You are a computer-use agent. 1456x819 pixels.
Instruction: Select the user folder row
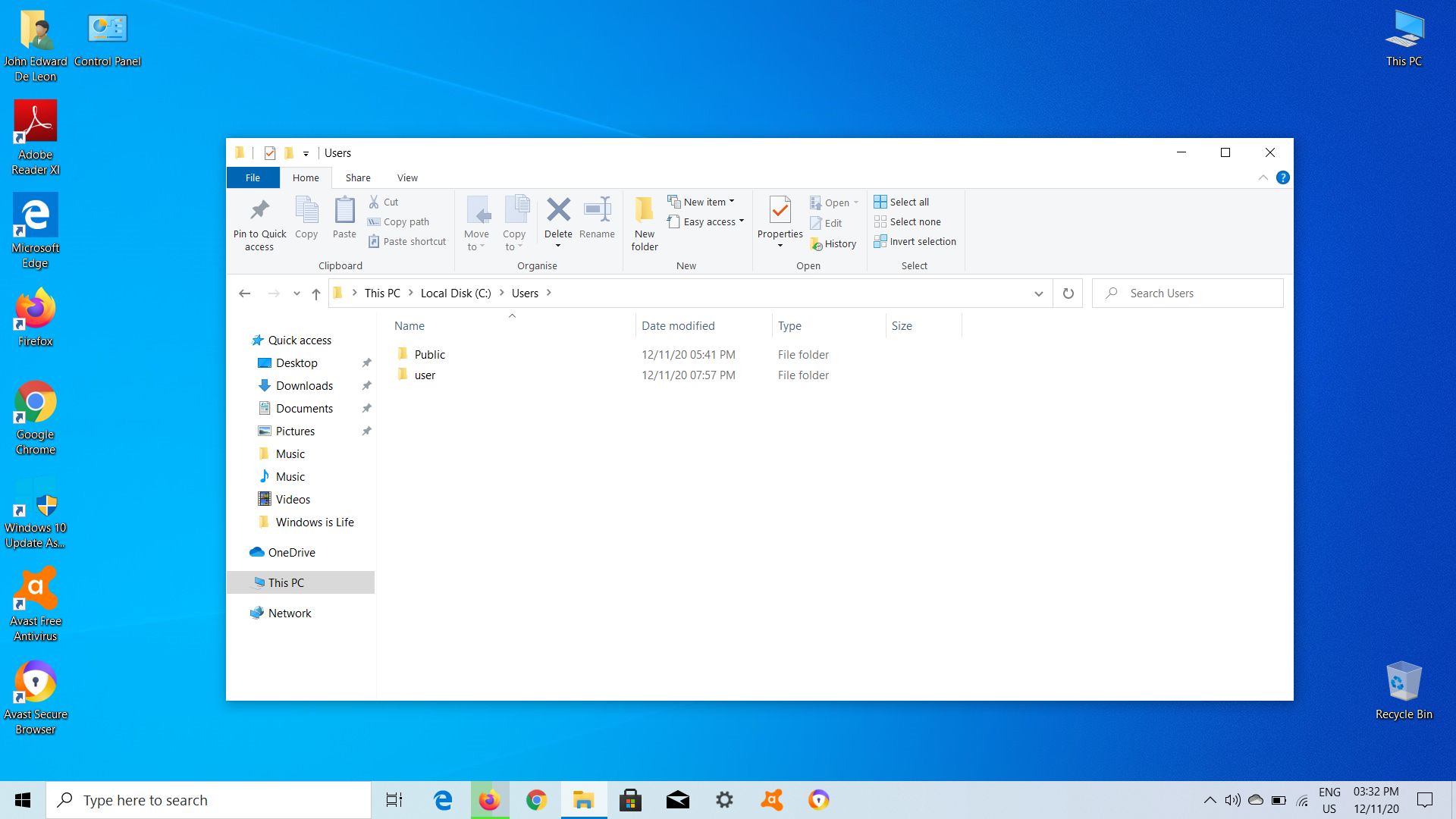coord(675,375)
